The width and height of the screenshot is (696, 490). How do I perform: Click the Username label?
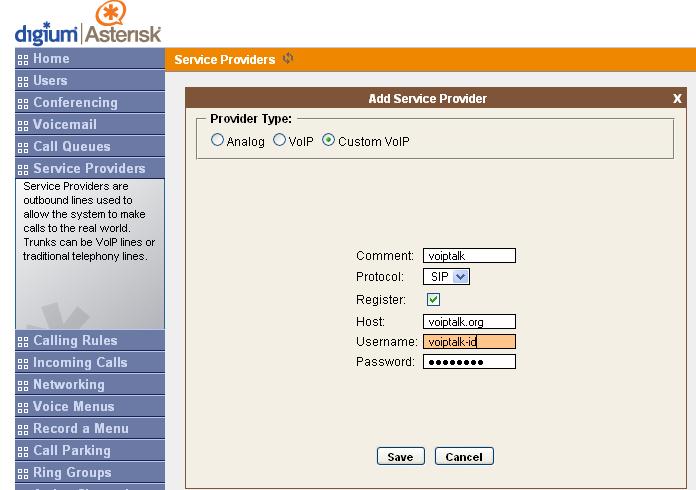(387, 342)
